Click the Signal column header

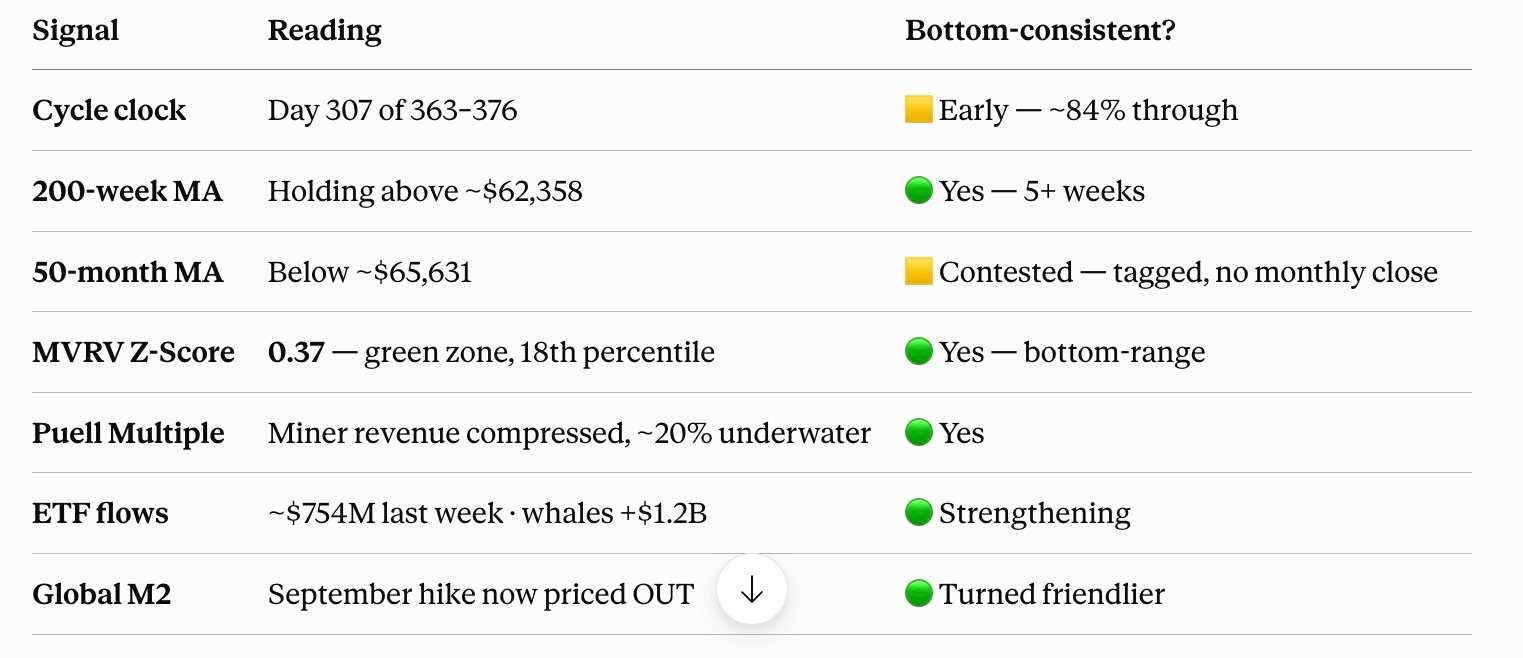pos(76,30)
